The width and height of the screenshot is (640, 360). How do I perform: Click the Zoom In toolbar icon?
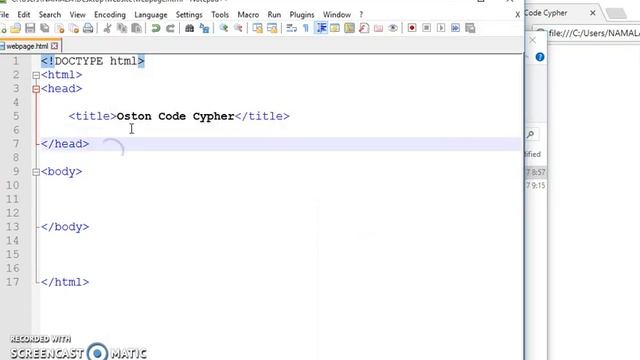pos(223,28)
